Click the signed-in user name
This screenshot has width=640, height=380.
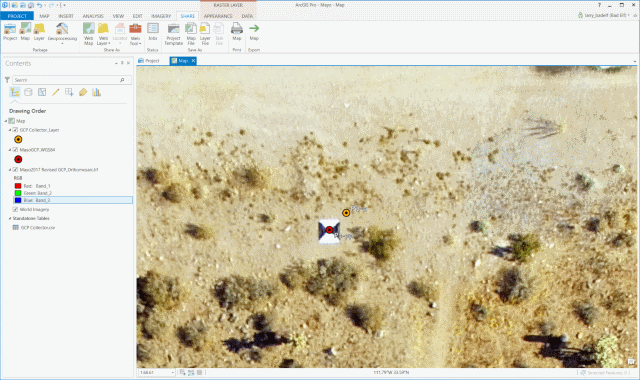(x=605, y=15)
